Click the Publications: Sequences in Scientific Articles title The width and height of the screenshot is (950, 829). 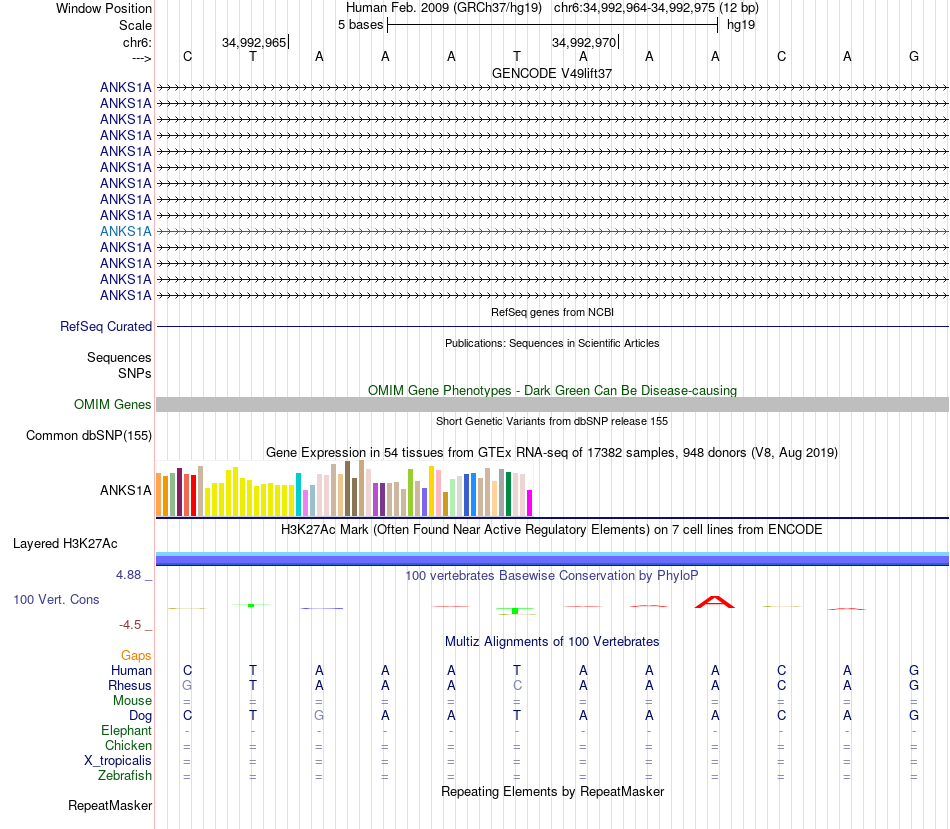coord(552,343)
